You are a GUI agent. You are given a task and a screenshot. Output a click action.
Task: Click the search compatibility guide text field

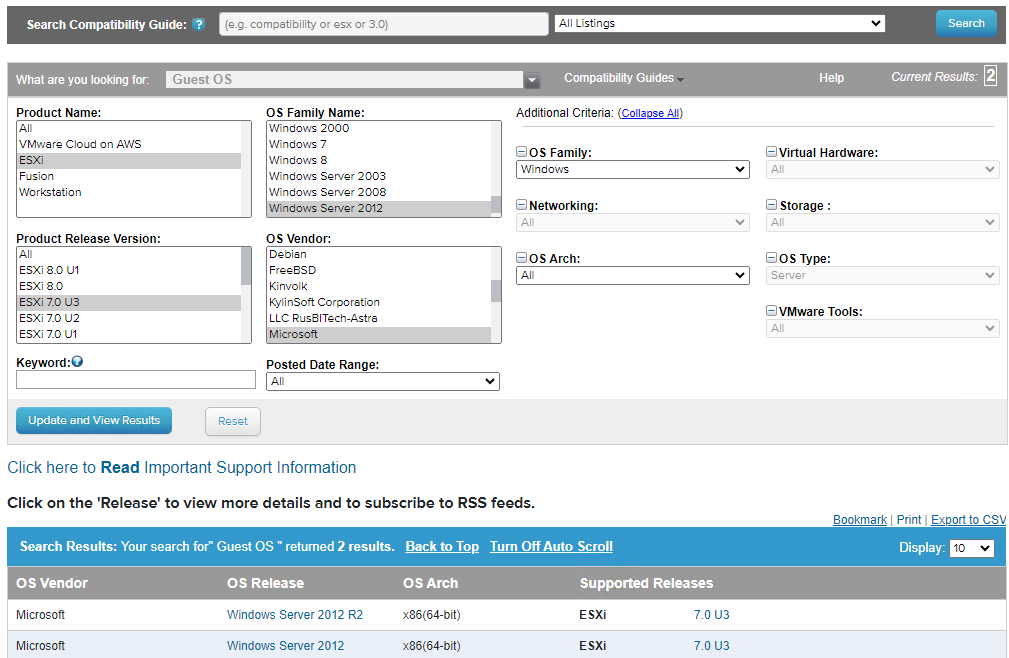pyautogui.click(x=384, y=24)
